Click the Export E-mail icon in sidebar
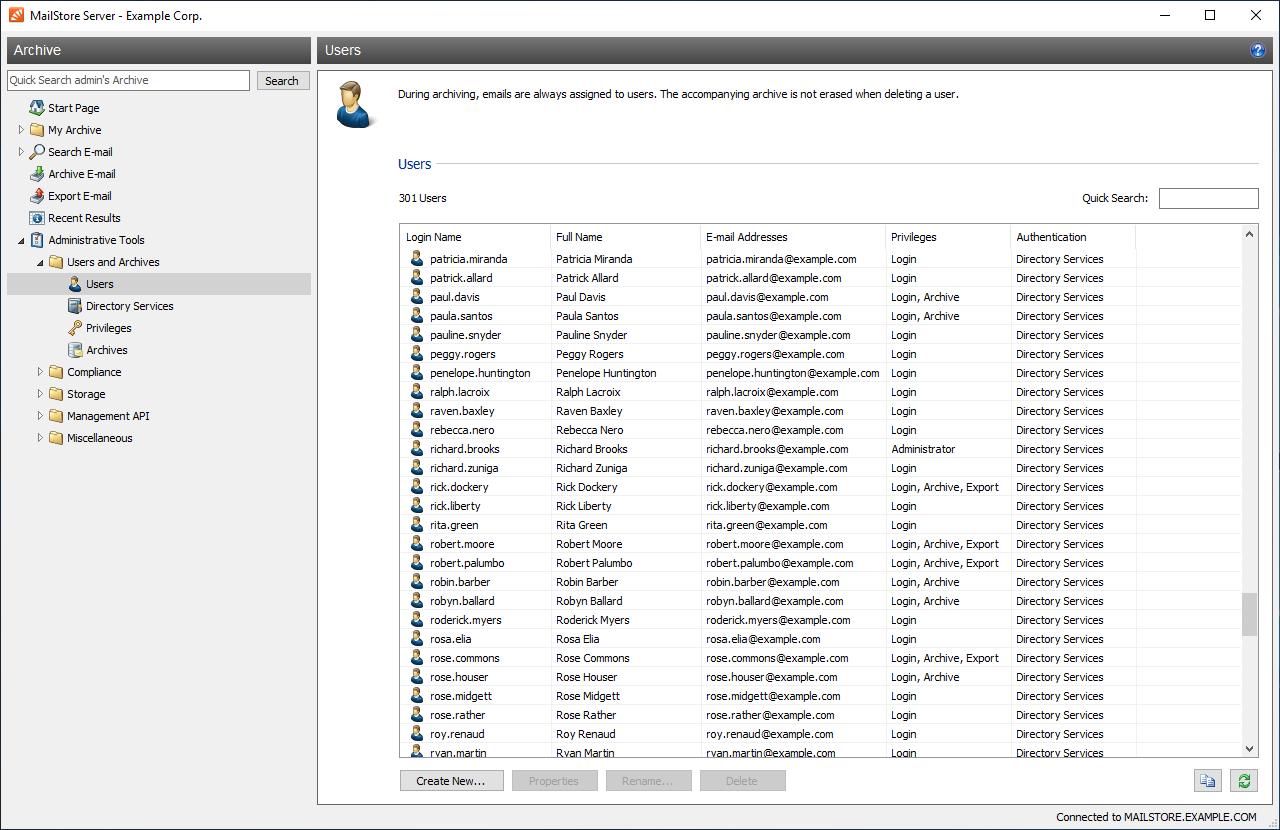 pyautogui.click(x=37, y=196)
